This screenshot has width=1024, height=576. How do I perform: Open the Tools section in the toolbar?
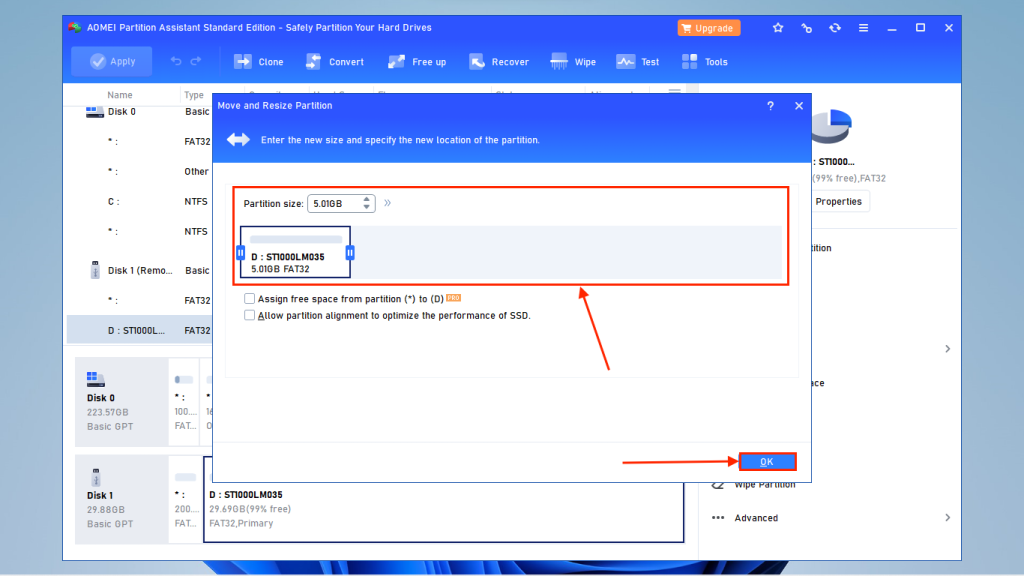click(705, 61)
